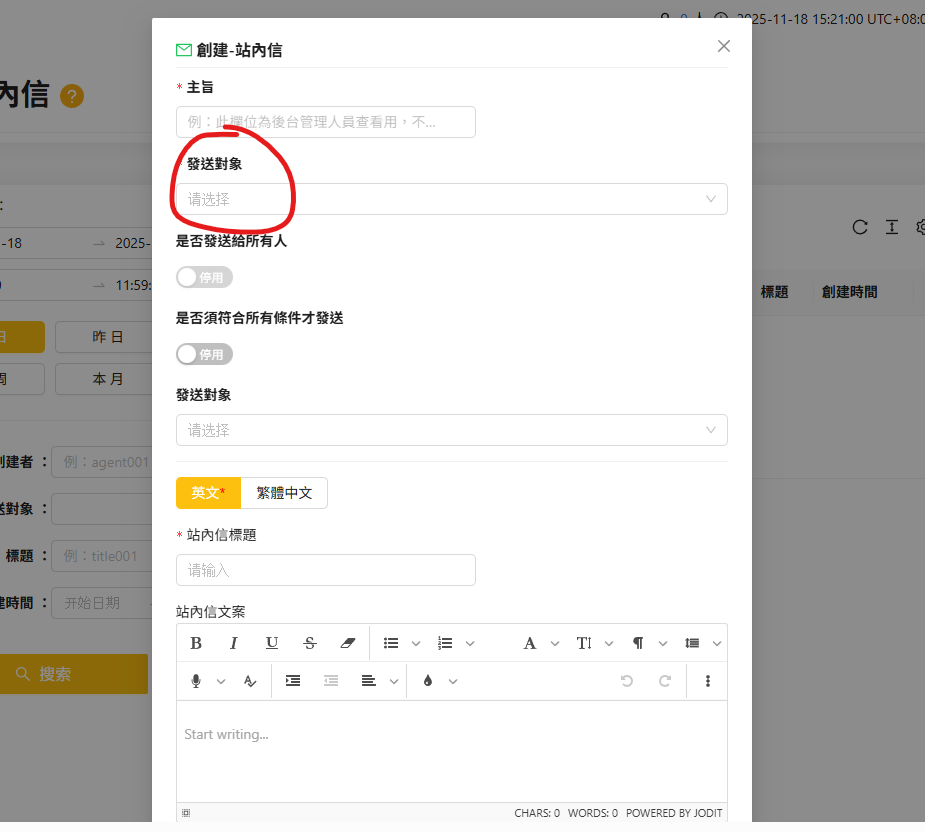Increase indent in the editor
The image size is (925, 832).
(x=293, y=681)
